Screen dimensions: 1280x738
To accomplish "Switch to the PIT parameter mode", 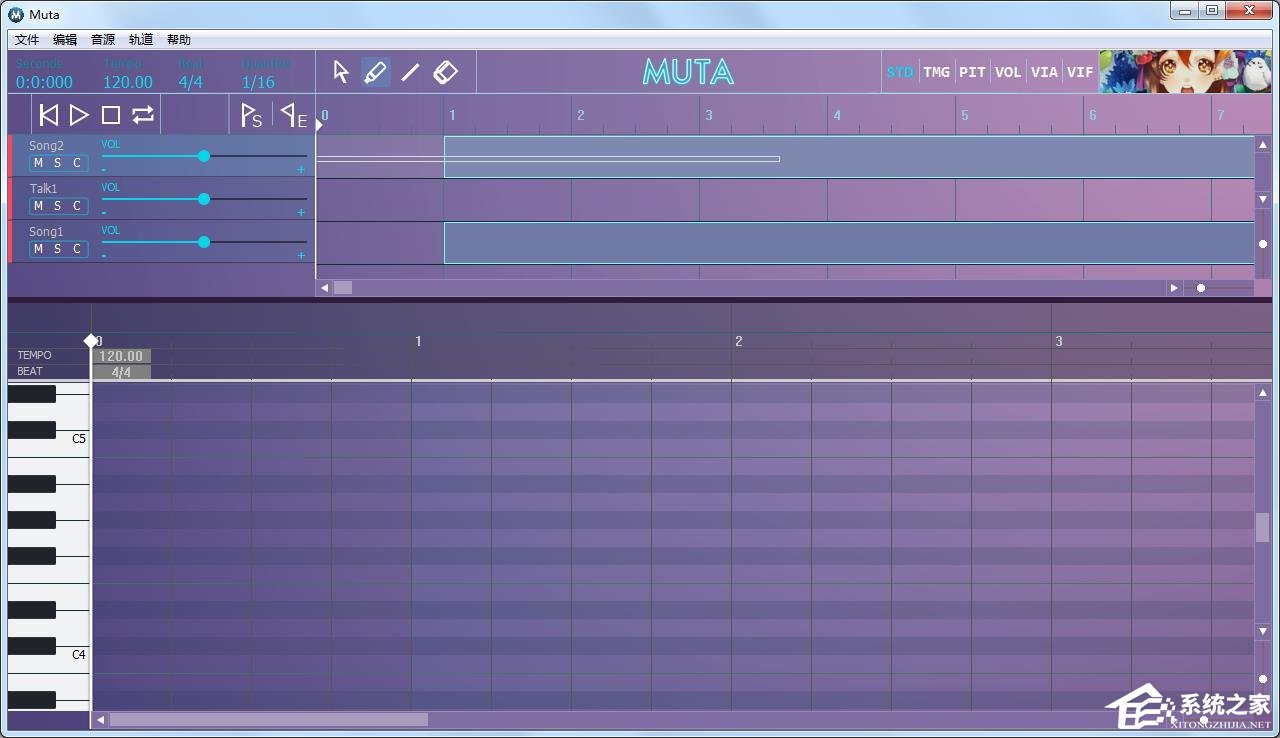I will point(972,72).
